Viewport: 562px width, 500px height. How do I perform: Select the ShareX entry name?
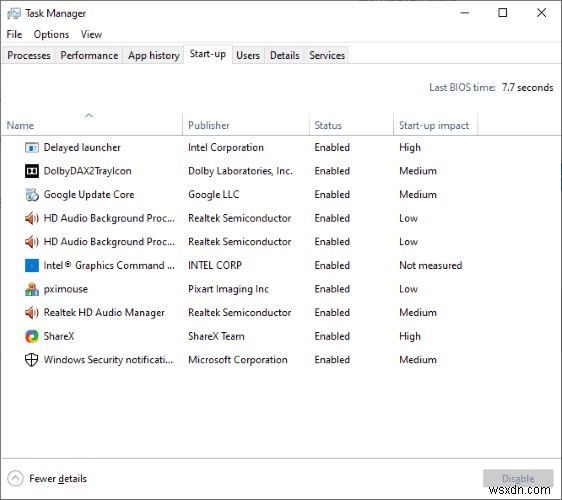(59, 336)
